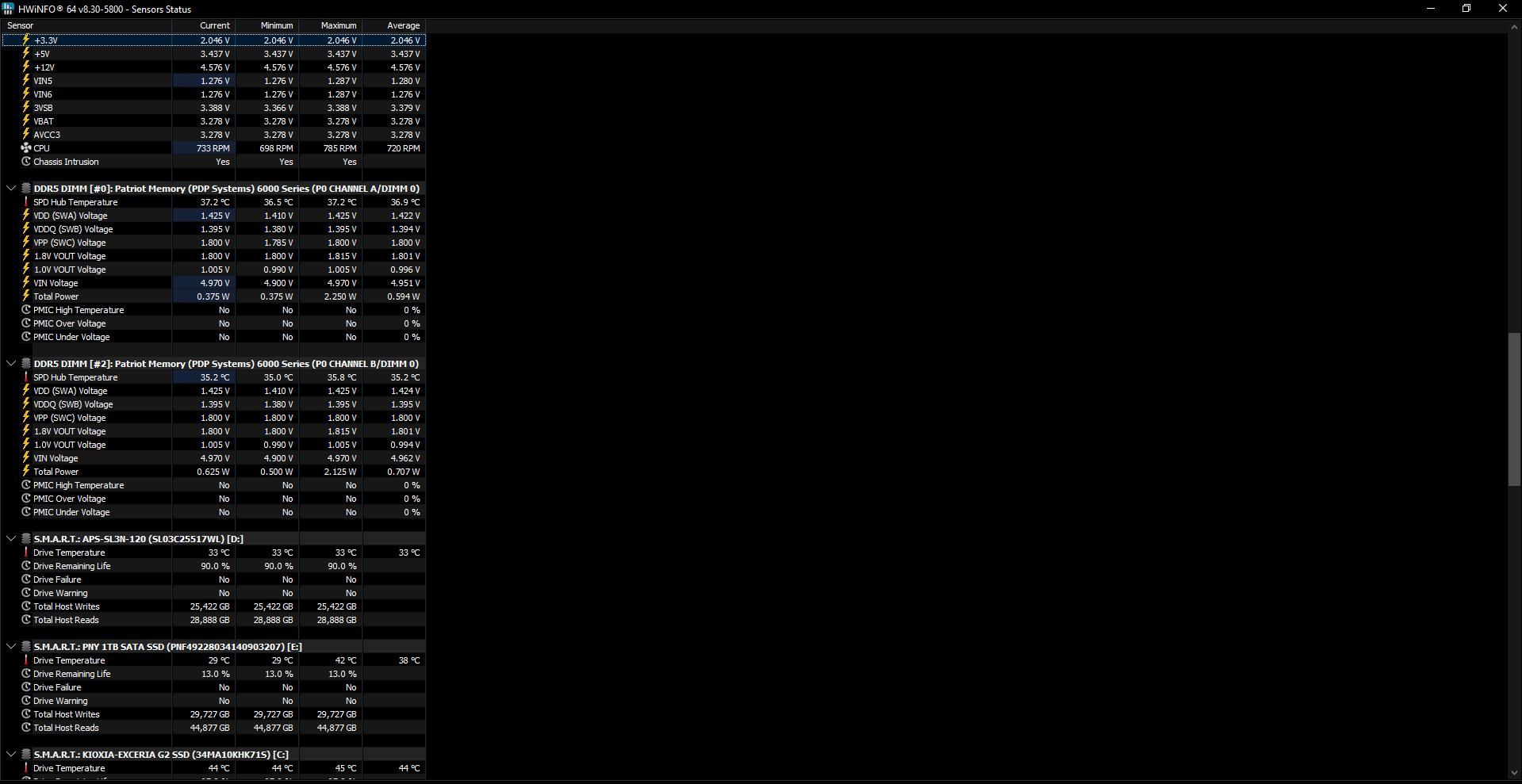Click the icon beside VIN5 sensor
The image size is (1522, 784).
pyautogui.click(x=26, y=81)
